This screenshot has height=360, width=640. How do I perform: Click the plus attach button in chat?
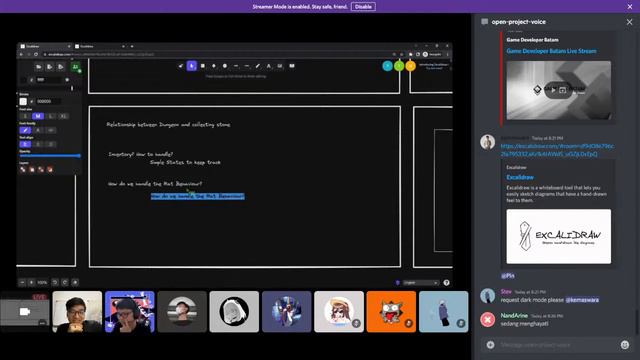pyautogui.click(x=491, y=345)
